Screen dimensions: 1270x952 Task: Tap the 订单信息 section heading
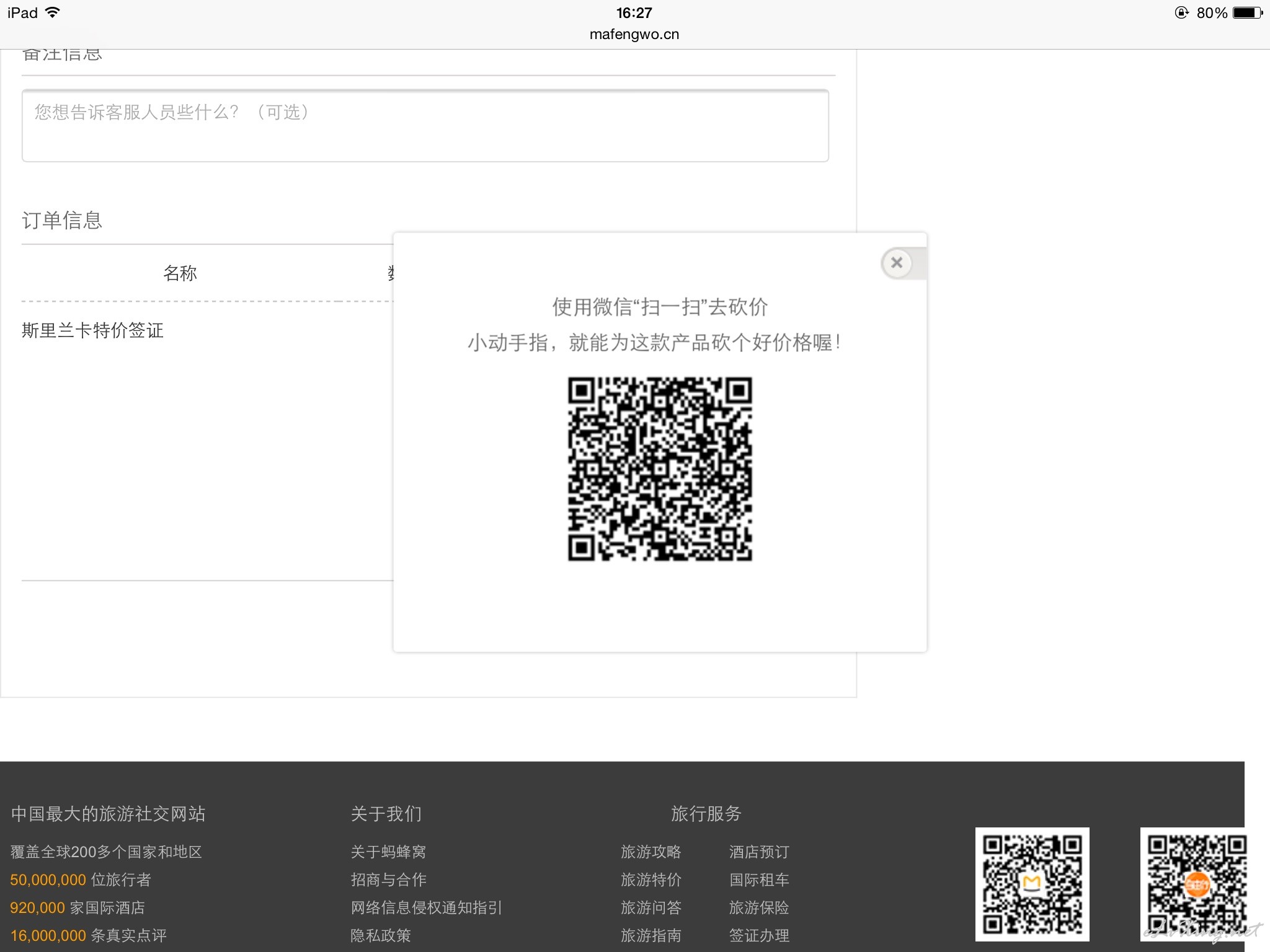62,220
